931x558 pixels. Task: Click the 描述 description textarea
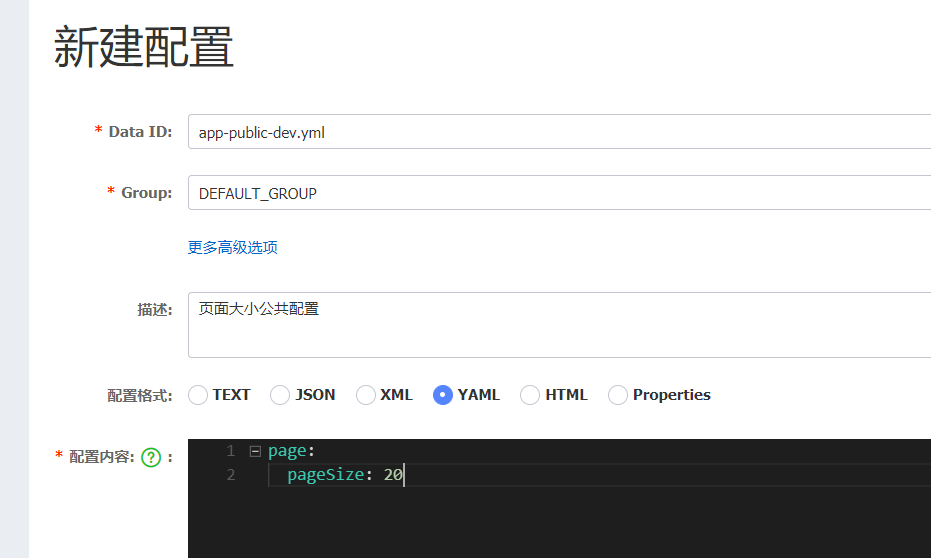(x=559, y=325)
